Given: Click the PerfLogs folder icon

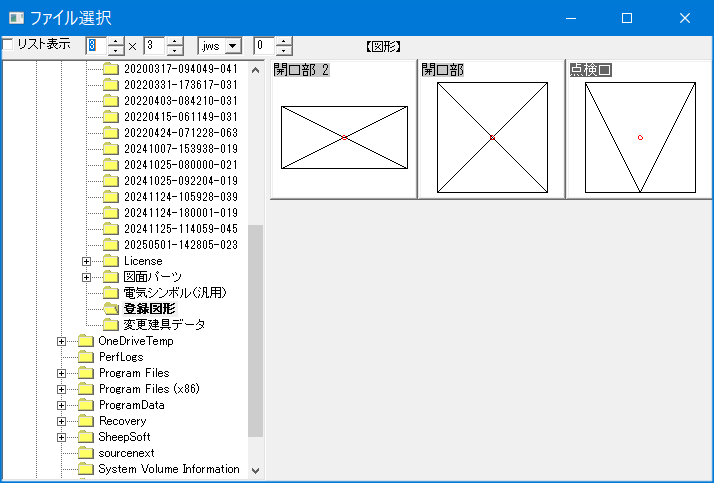Looking at the screenshot, I should [86, 357].
